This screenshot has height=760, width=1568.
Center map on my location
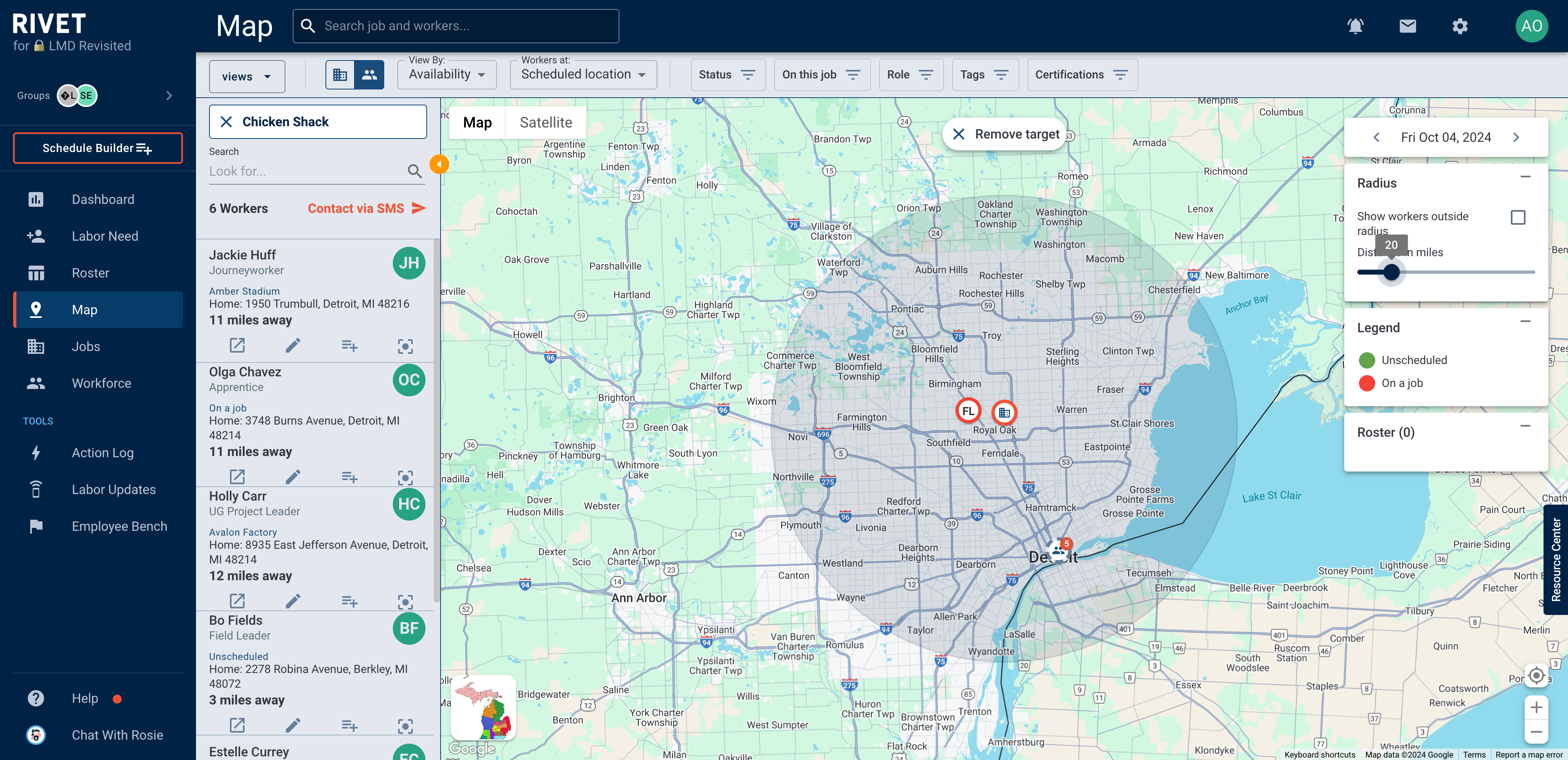point(1536,675)
